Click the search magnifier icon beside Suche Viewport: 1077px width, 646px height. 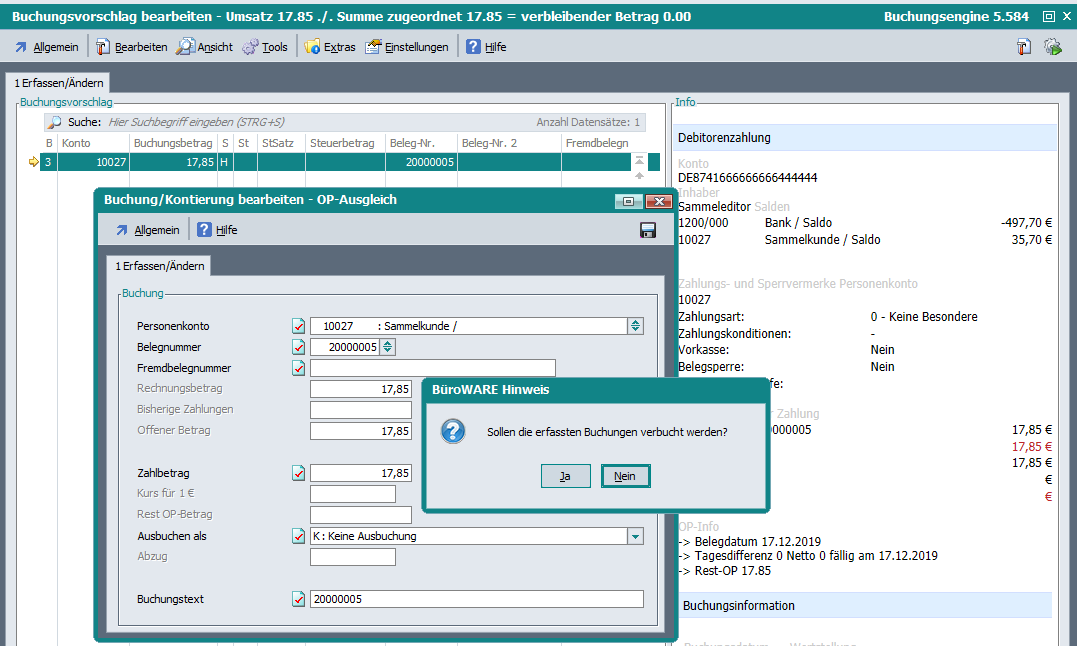pyautogui.click(x=55, y=122)
